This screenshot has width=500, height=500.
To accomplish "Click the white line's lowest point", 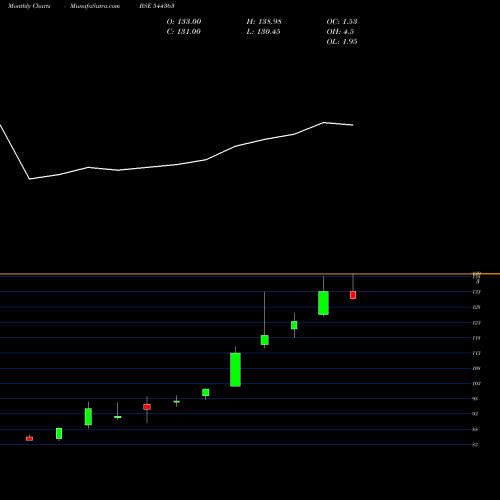I will tap(30, 179).
